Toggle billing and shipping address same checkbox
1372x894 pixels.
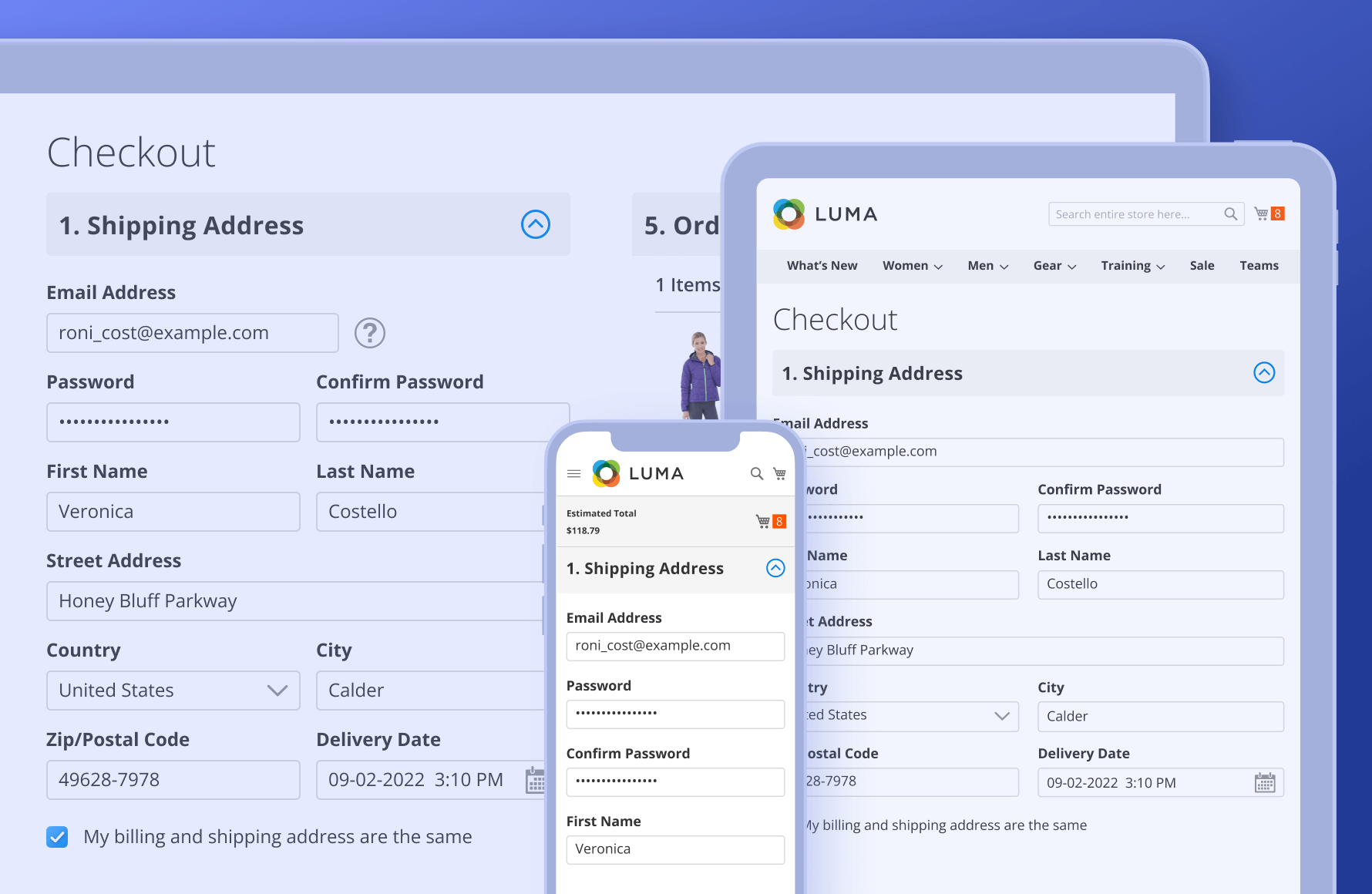tap(57, 837)
